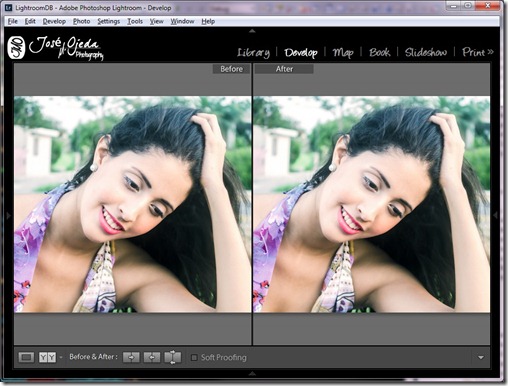Expand hidden top panel arrow
This screenshot has width=508, height=386.
click(252, 31)
